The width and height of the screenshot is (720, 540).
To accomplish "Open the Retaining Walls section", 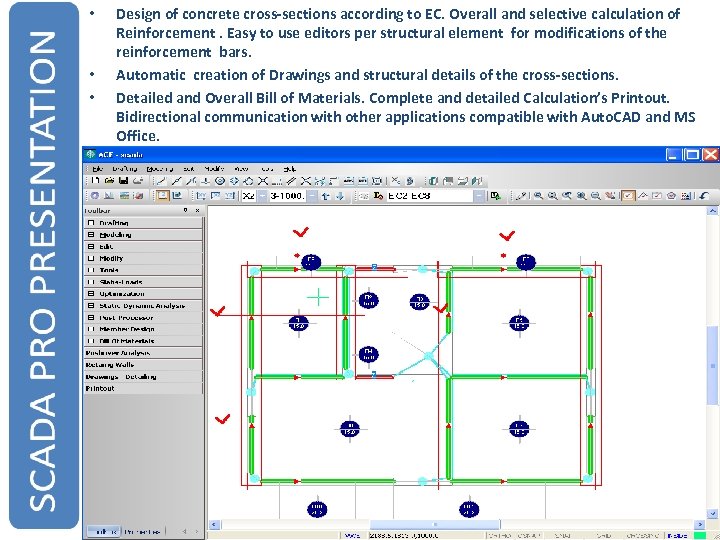I will point(143,365).
